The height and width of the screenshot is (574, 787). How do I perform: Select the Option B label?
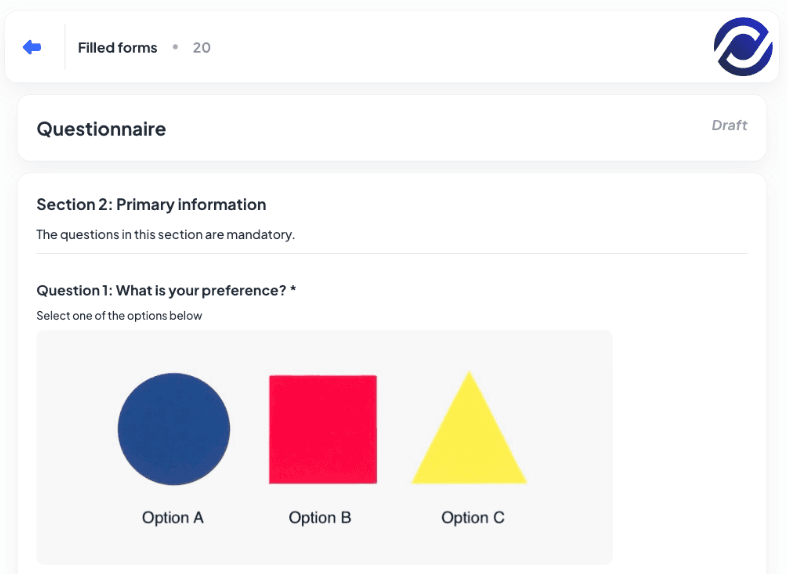[x=320, y=518]
